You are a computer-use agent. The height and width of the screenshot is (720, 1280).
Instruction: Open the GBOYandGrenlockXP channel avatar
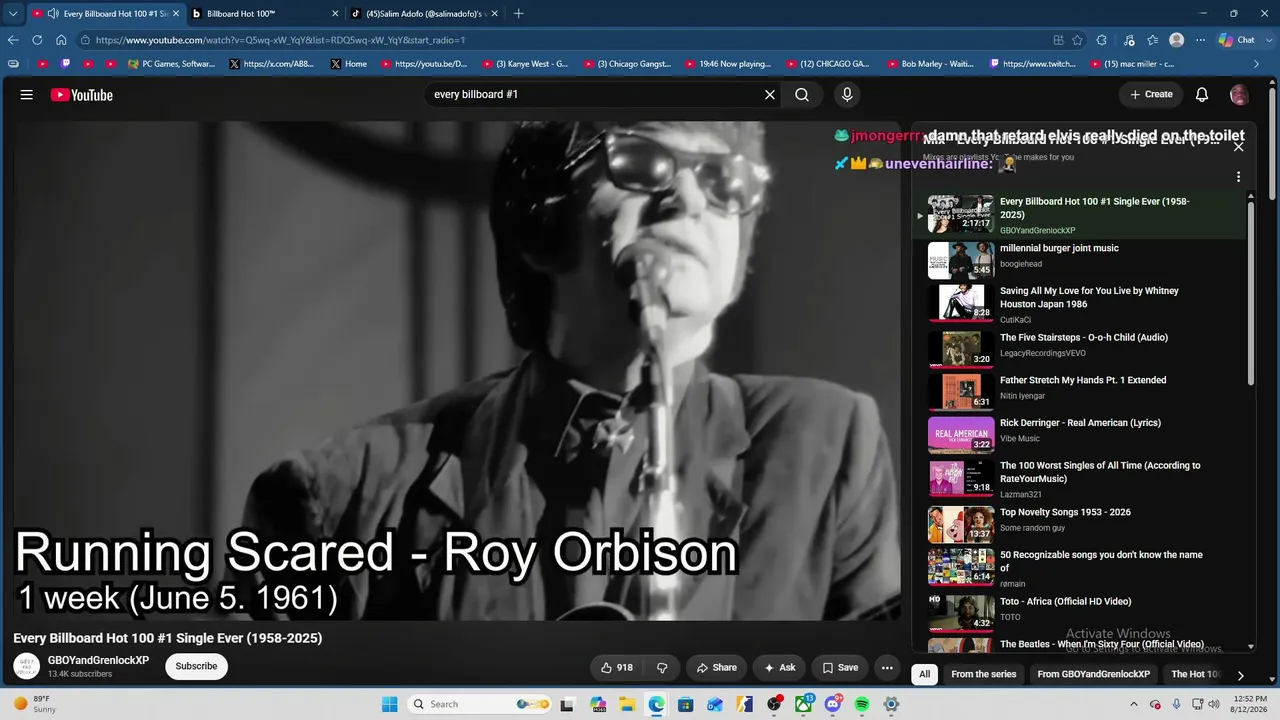click(27, 666)
